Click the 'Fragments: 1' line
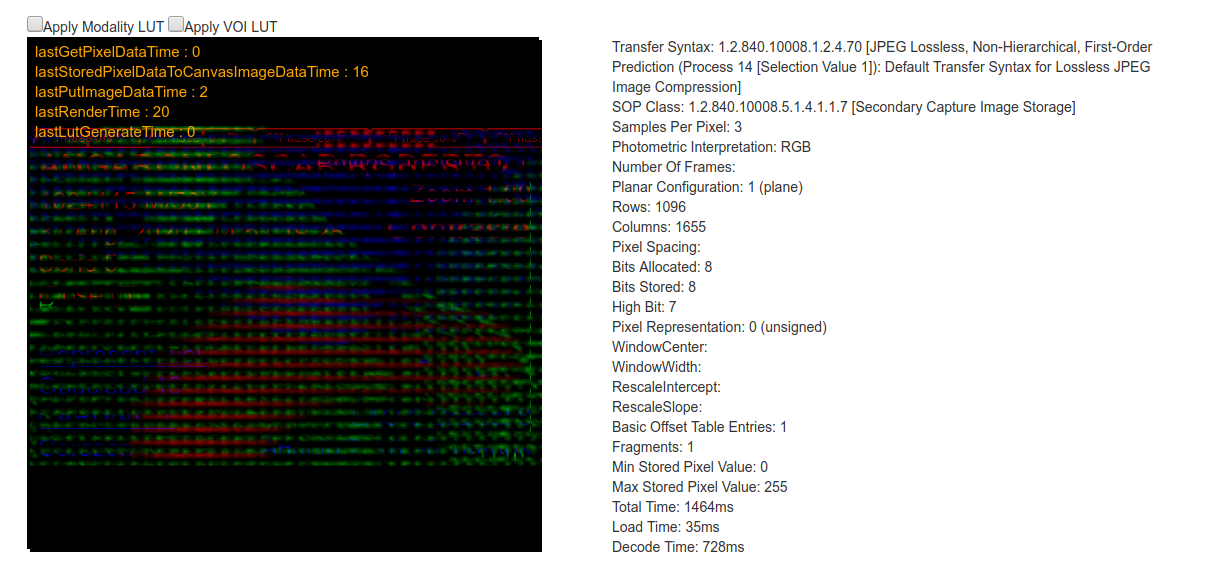This screenshot has height=569, width=1215. 653,447
